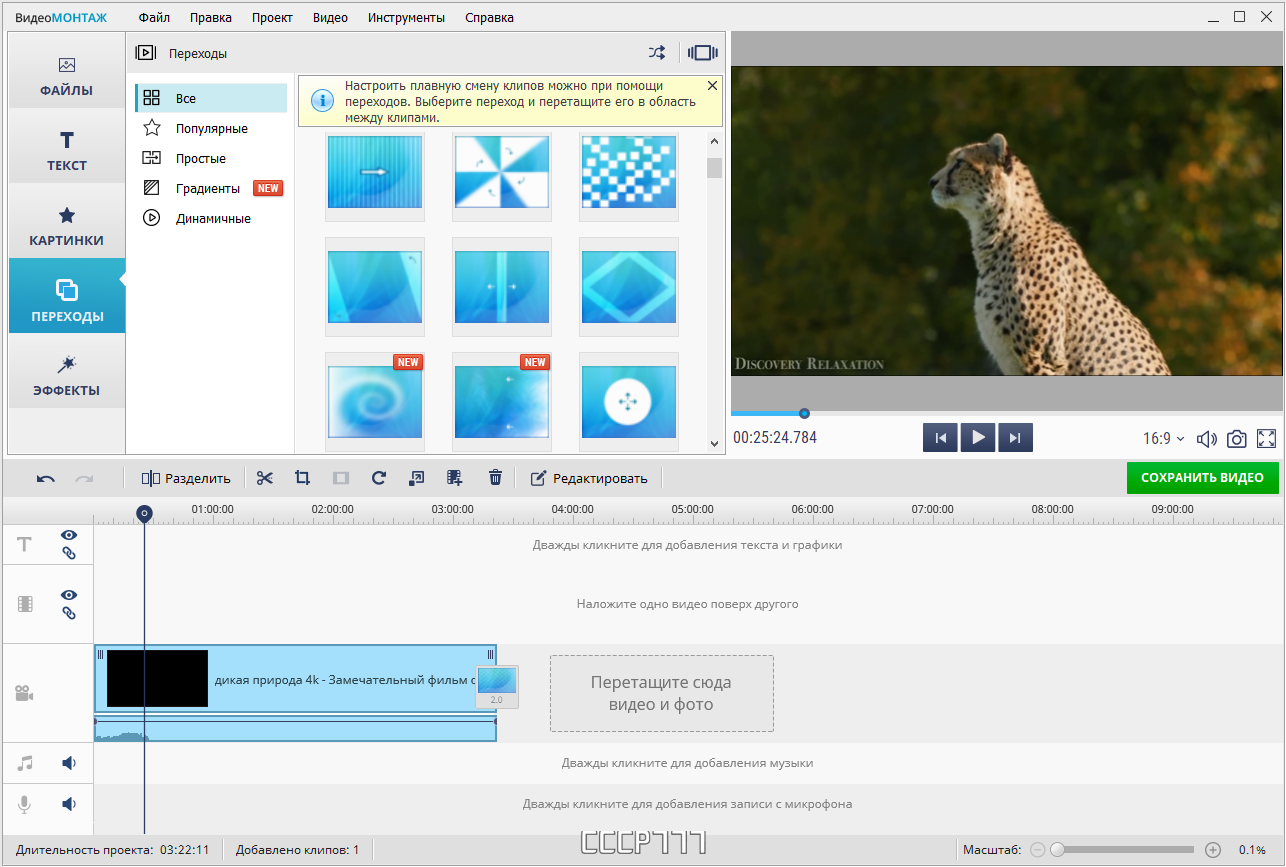1286x867 pixels.
Task: Select the spiral swirl transition thumbnail
Action: click(375, 402)
